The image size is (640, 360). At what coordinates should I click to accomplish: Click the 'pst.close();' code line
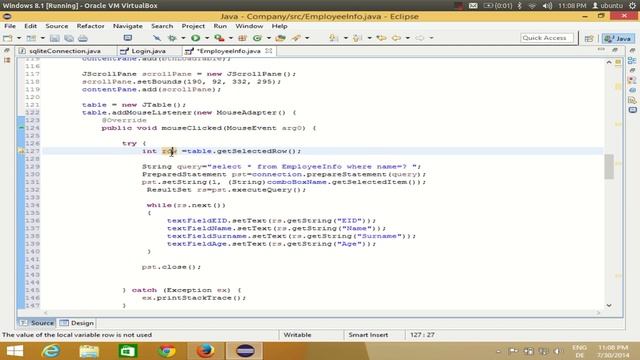171,267
